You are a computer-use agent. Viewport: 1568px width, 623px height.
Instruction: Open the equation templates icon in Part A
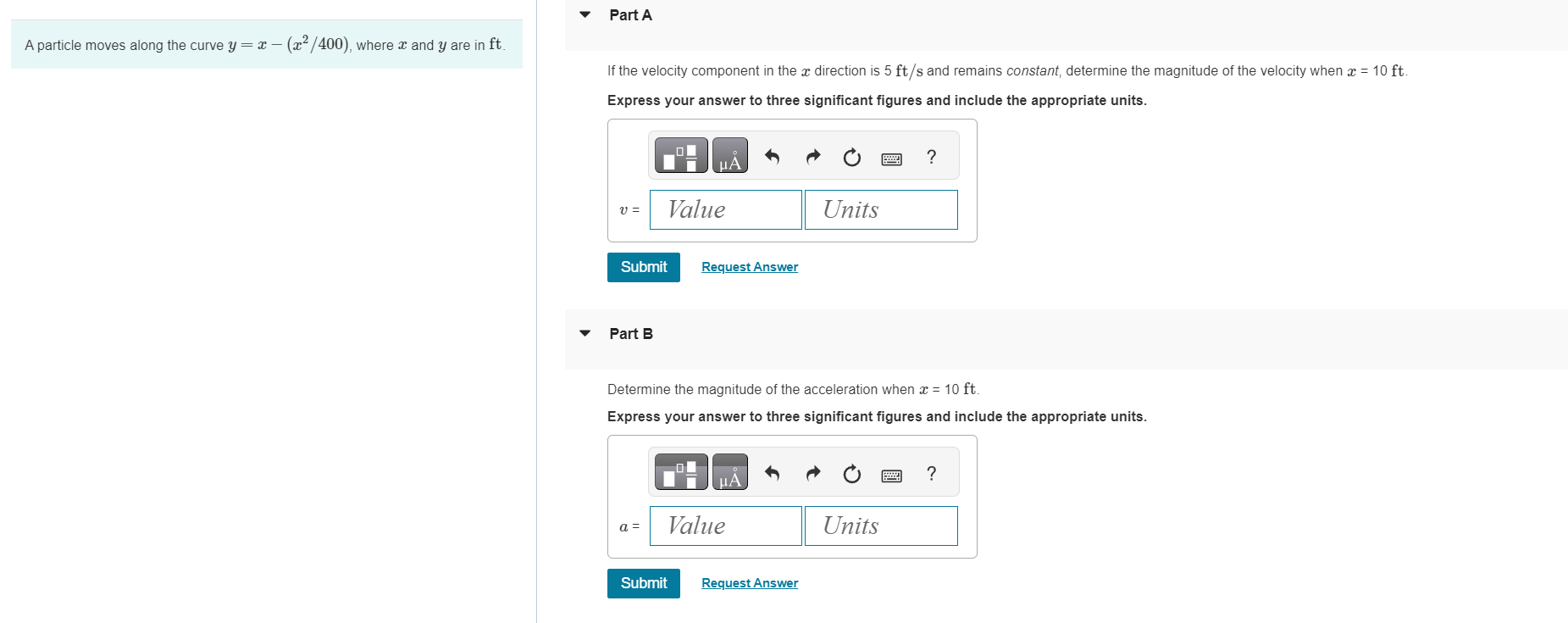[x=680, y=155]
